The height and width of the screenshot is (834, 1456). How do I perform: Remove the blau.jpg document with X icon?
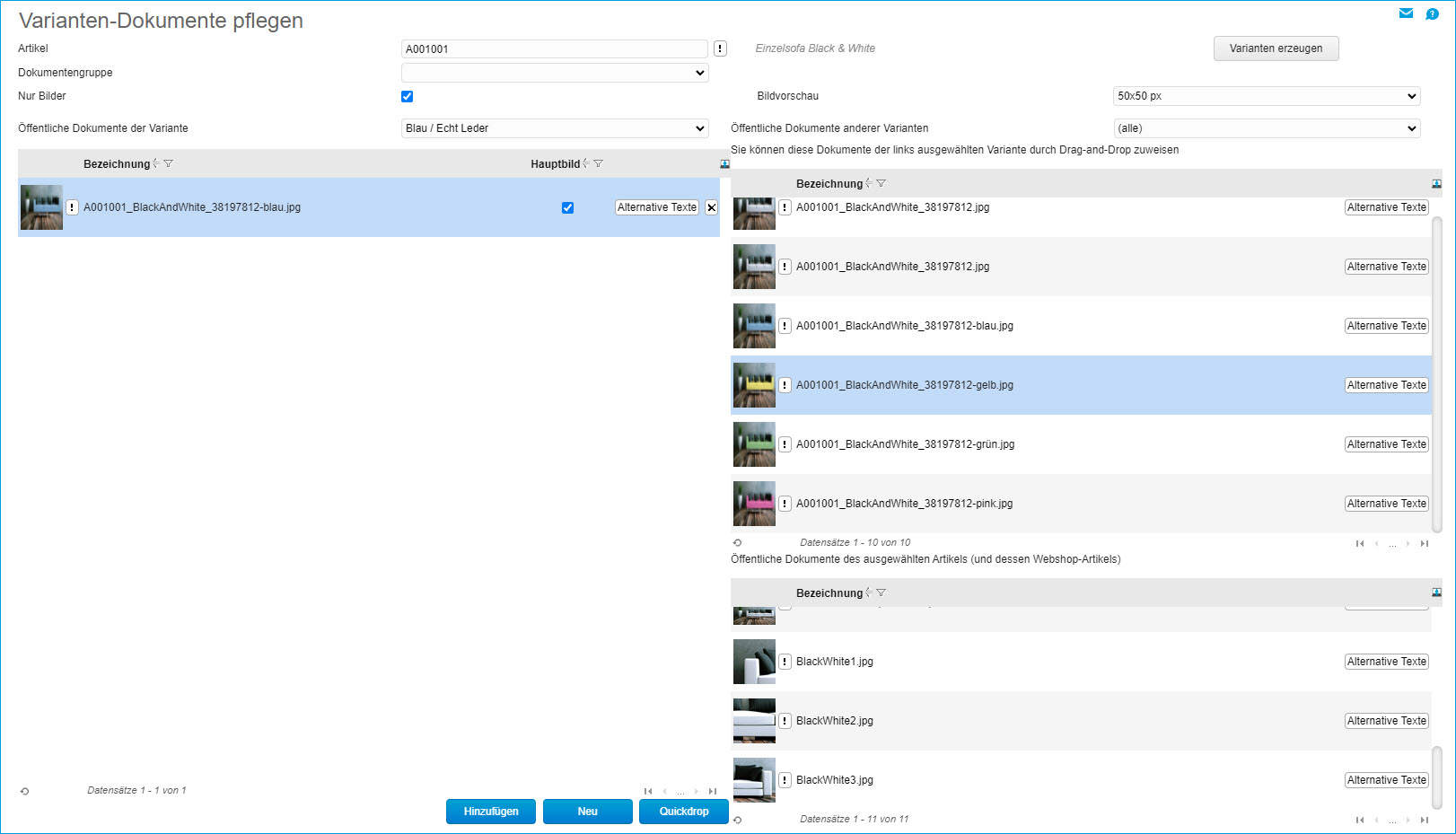711,207
